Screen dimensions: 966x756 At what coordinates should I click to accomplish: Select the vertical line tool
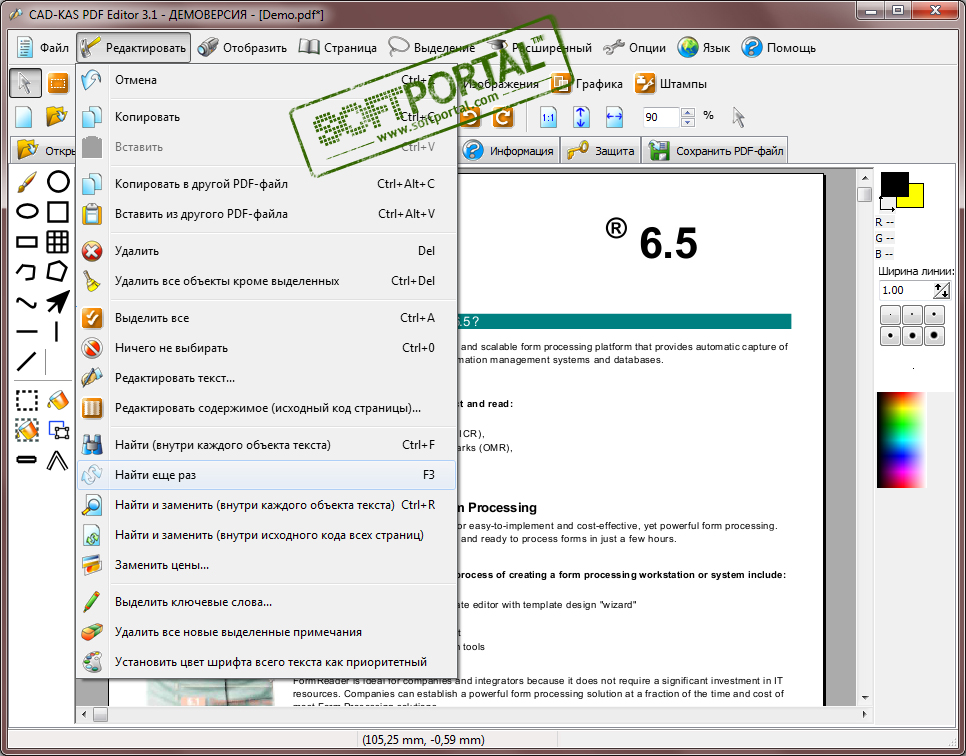click(57, 331)
